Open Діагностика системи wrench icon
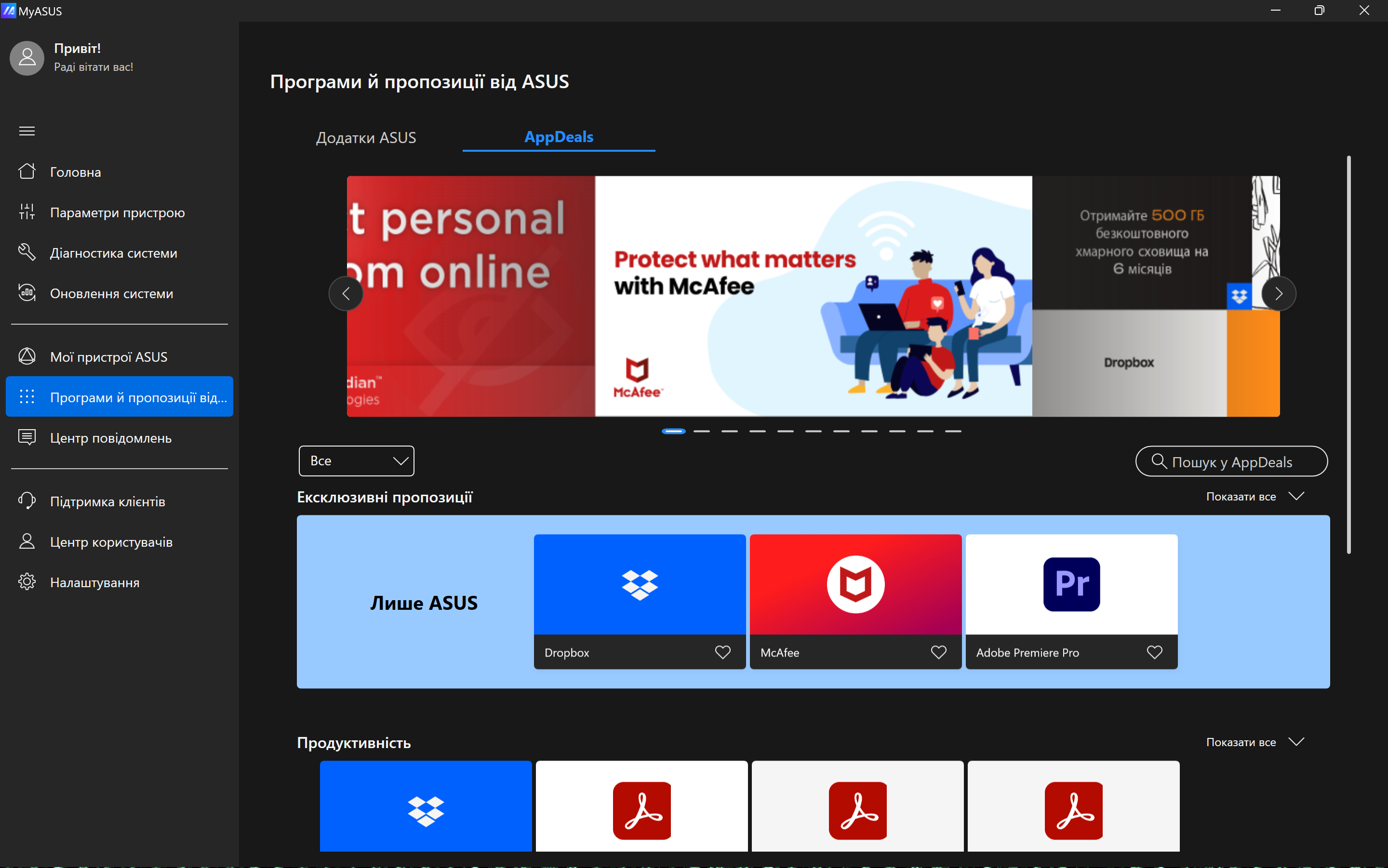This screenshot has width=1388, height=868. coord(27,252)
